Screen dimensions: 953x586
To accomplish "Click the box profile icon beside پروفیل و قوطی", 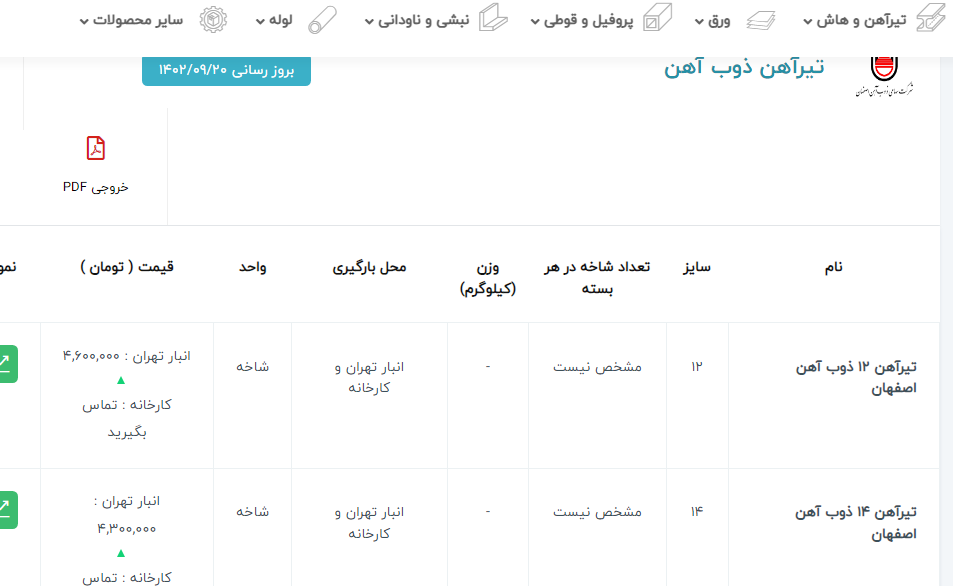I will [x=656, y=19].
